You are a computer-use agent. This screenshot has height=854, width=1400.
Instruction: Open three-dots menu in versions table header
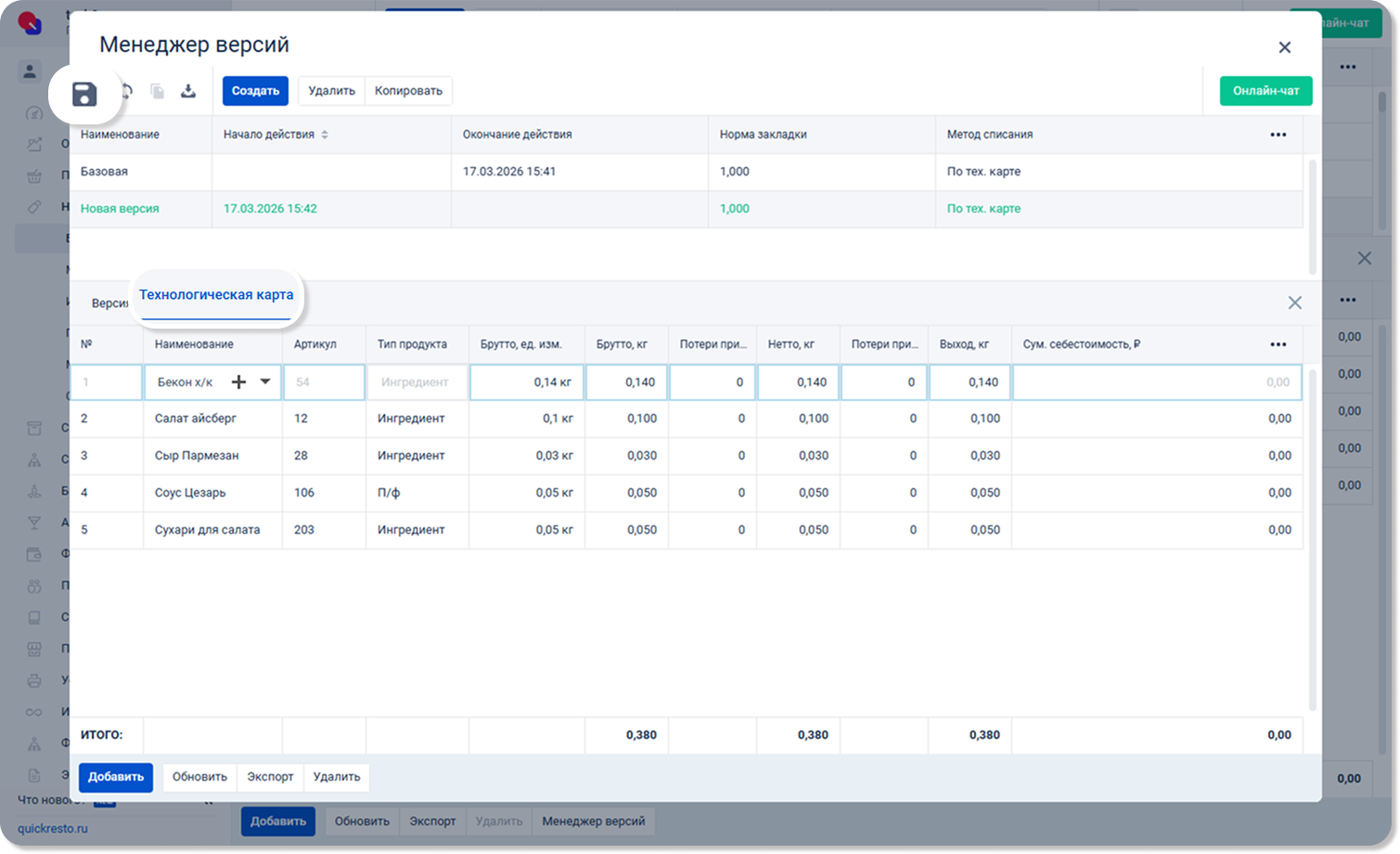click(1278, 135)
